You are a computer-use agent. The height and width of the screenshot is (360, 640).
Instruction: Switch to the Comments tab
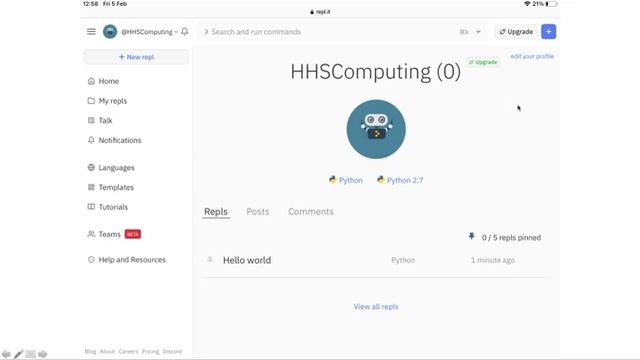311,212
